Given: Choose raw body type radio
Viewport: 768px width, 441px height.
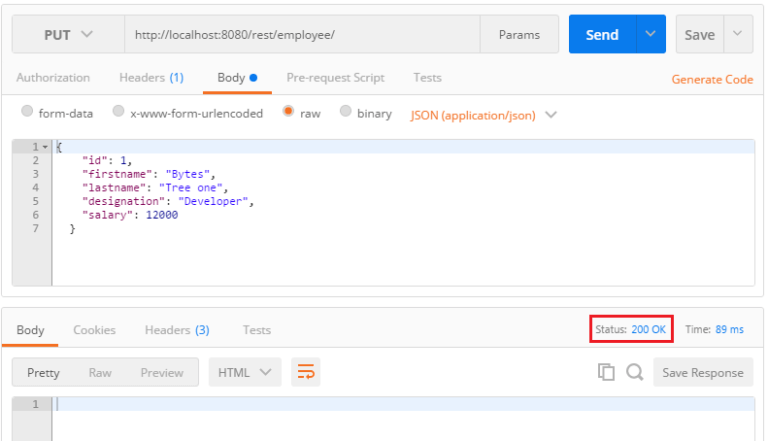Looking at the screenshot, I should tap(288, 111).
